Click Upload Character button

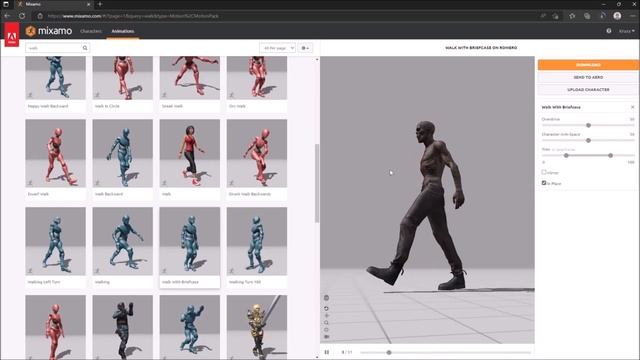coord(588,89)
